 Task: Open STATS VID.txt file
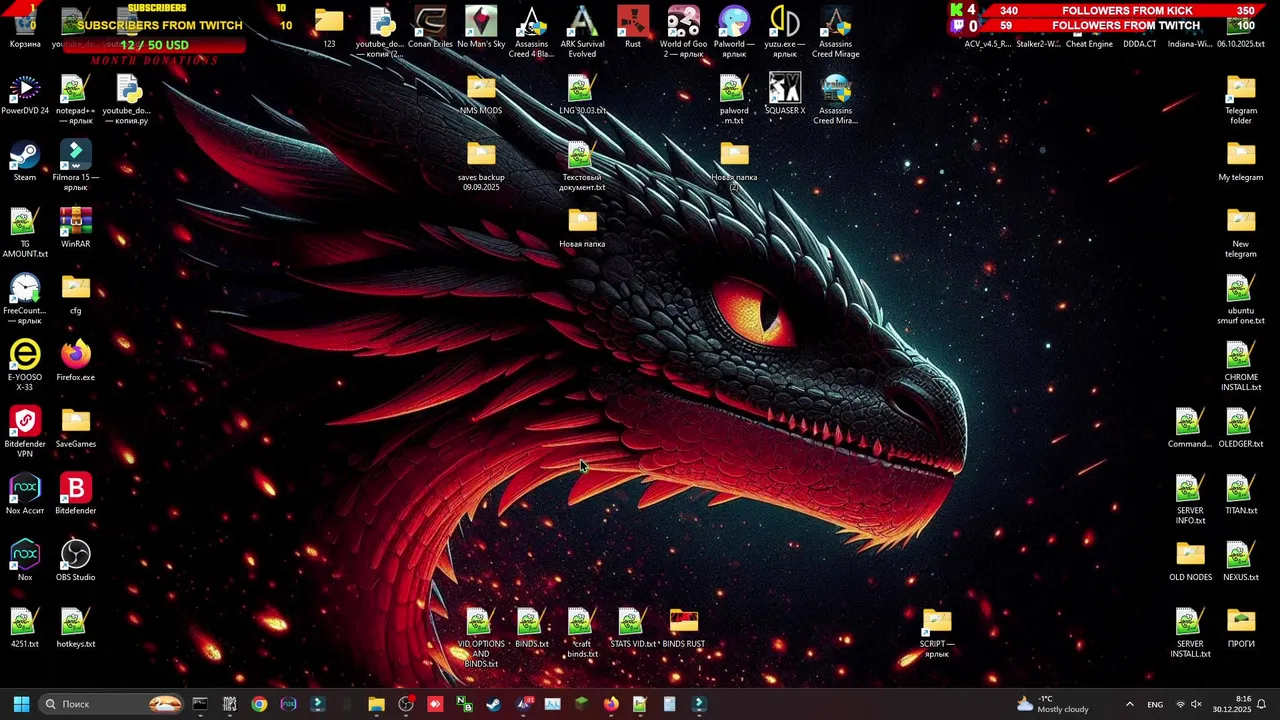tap(633, 628)
